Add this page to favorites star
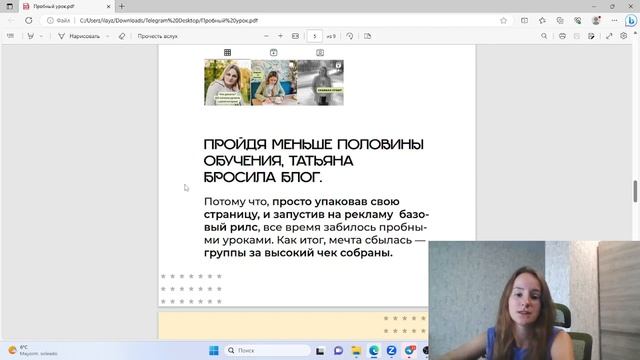640x360 pixels. (x=503, y=20)
